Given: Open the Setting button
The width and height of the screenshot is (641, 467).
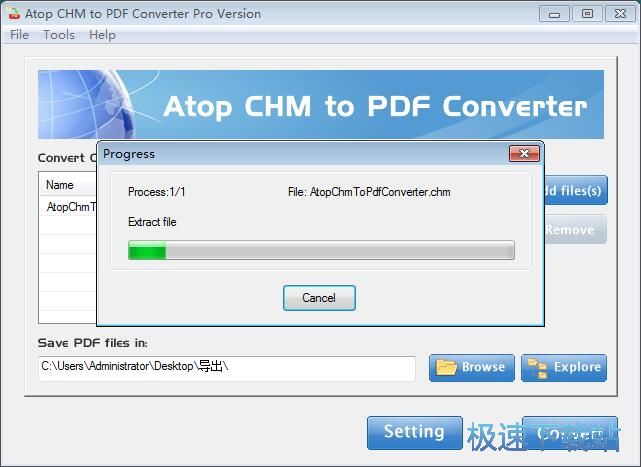Looking at the screenshot, I should click(x=415, y=432).
